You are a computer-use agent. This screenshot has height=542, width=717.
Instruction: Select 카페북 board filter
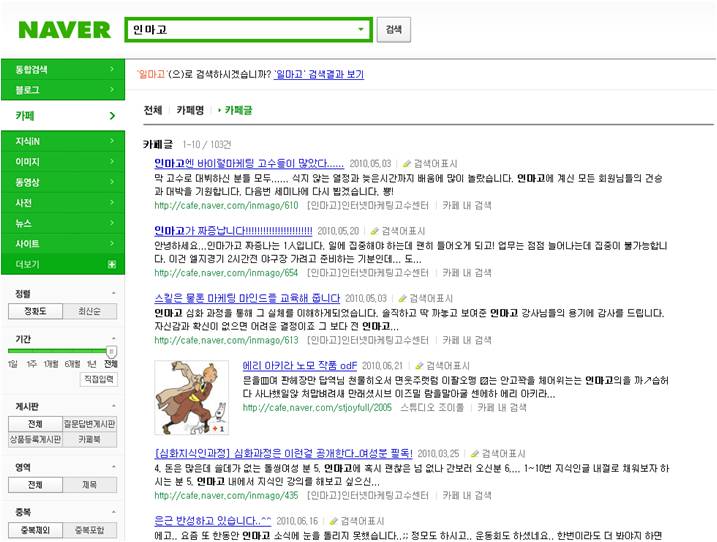click(x=89, y=440)
